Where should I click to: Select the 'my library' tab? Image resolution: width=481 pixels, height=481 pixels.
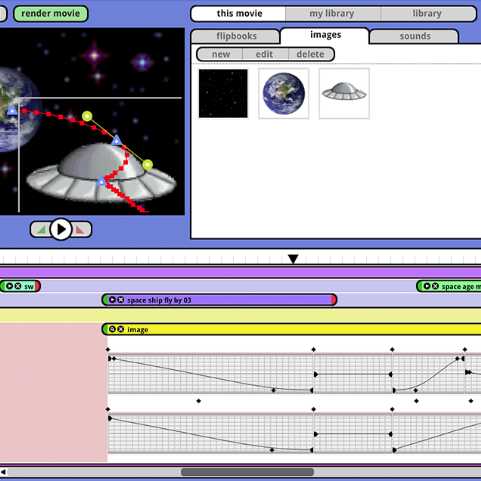tap(332, 14)
